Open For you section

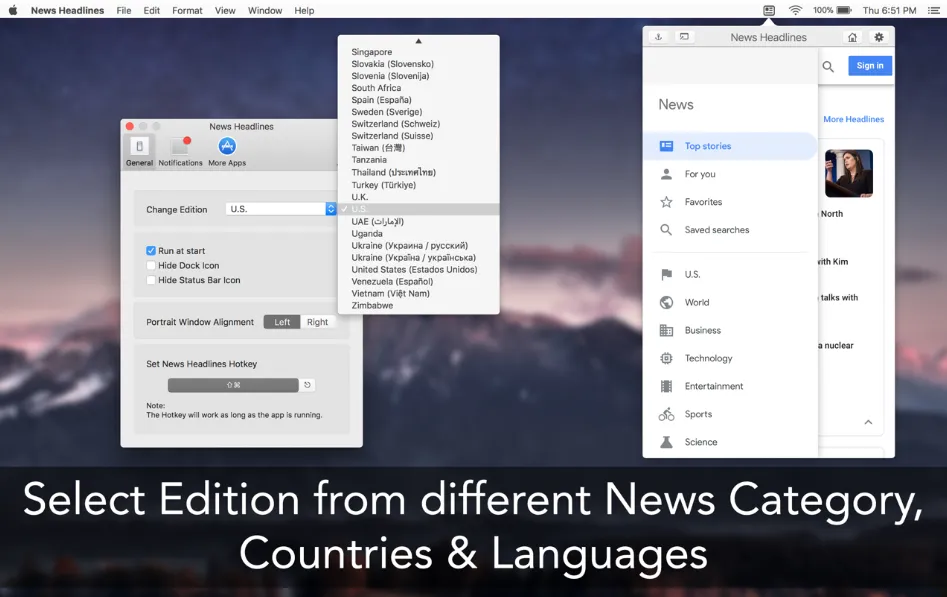730,174
